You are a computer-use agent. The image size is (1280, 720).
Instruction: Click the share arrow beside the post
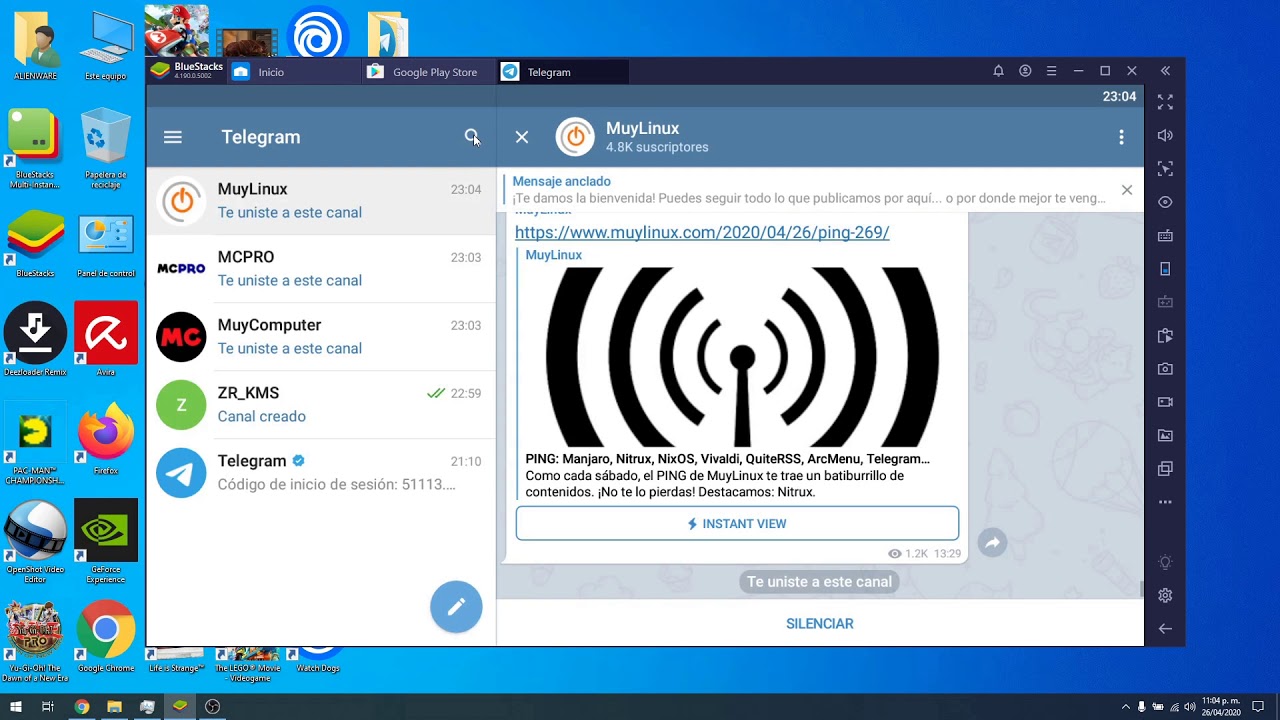(x=992, y=542)
